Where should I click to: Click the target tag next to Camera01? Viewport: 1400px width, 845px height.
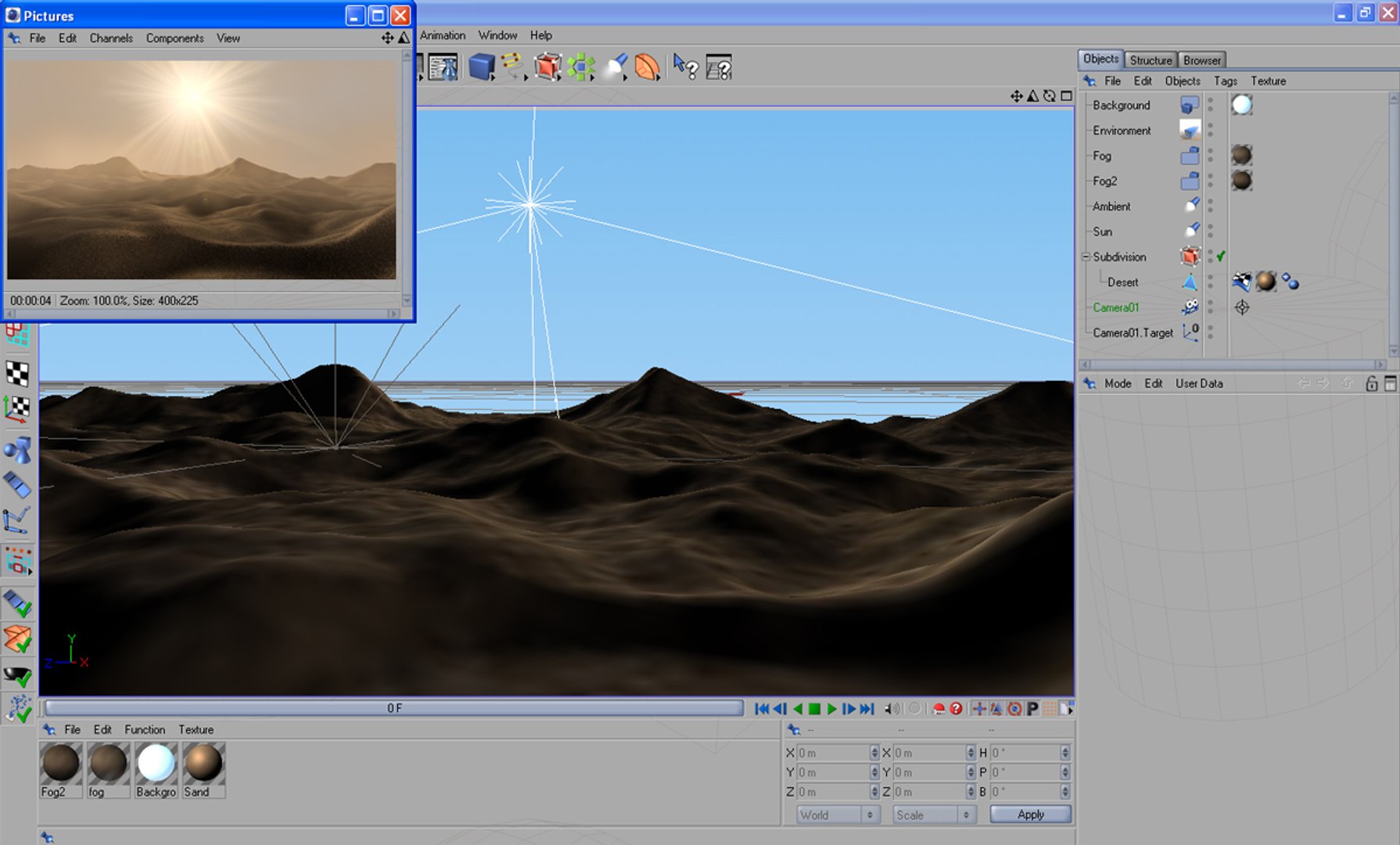(1241, 307)
